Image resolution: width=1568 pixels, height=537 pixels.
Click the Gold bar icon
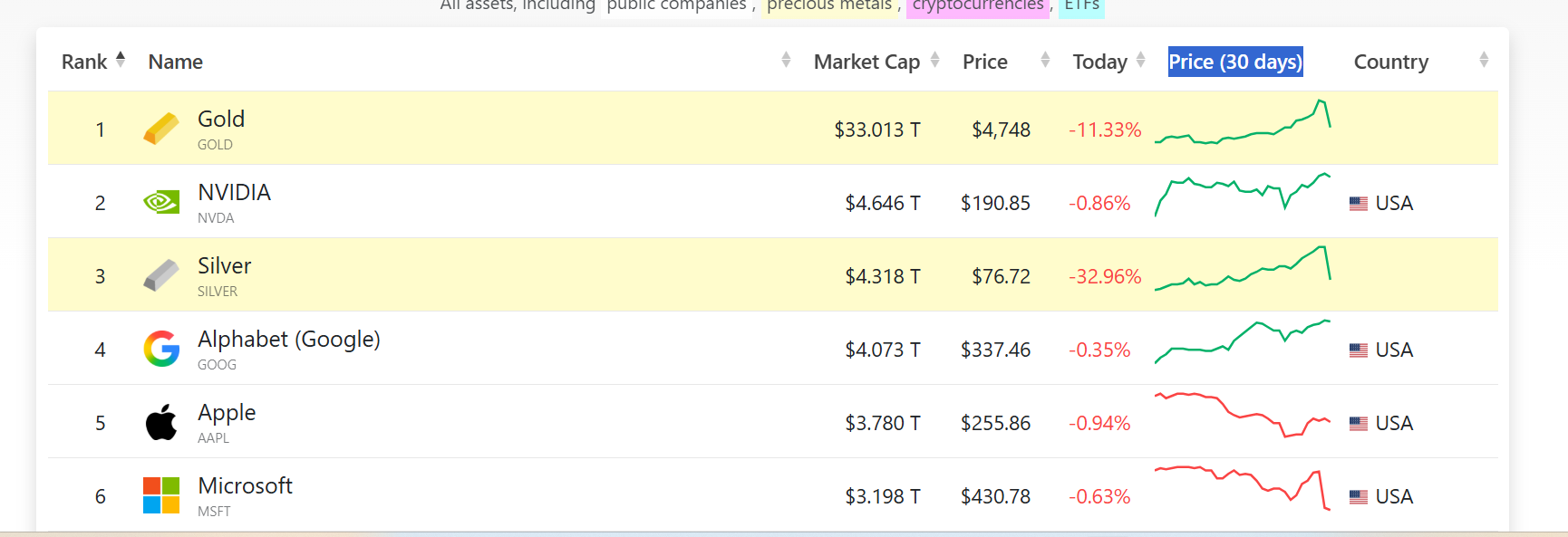(161, 129)
